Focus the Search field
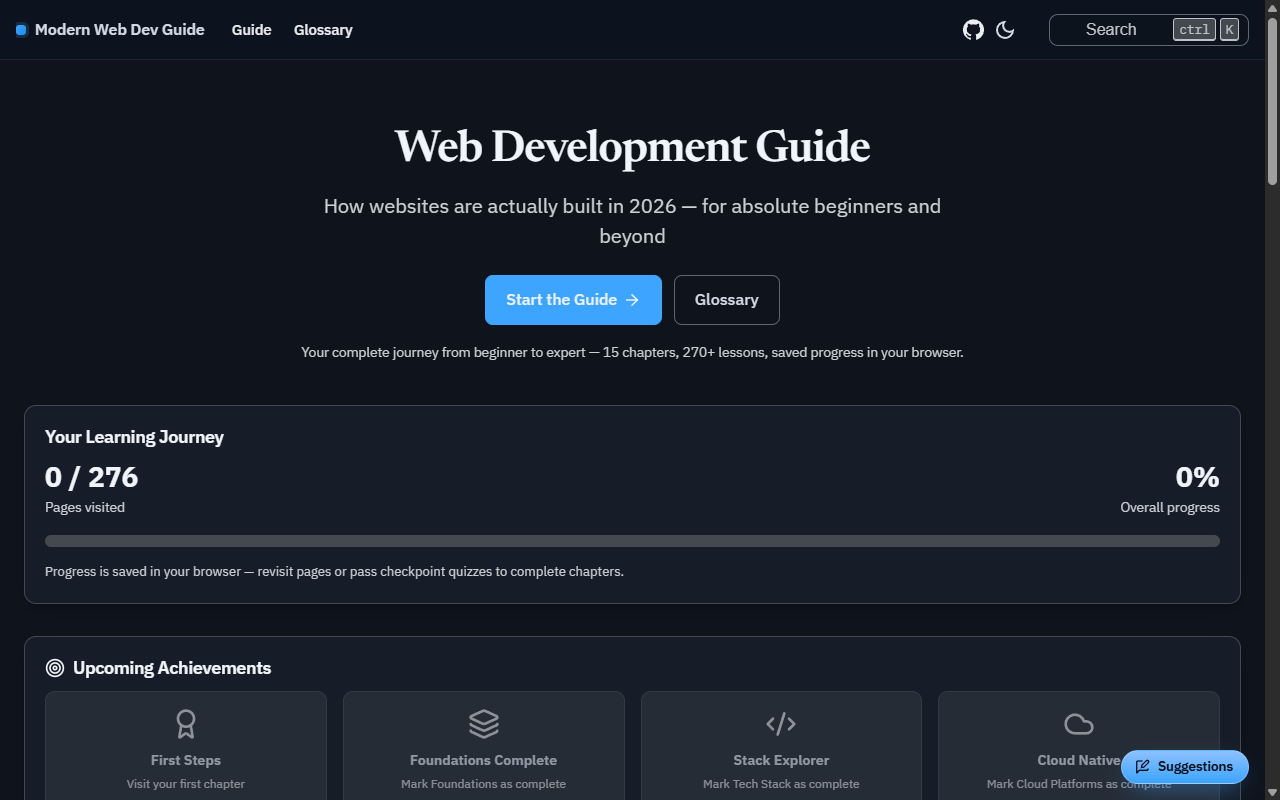This screenshot has height=800, width=1280. [1148, 30]
